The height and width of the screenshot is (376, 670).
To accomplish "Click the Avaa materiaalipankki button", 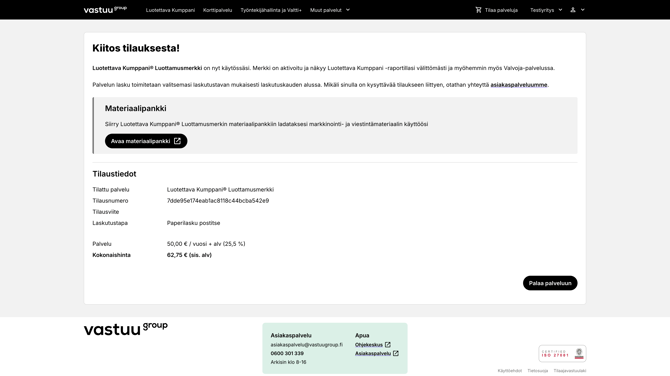I will pos(146,141).
